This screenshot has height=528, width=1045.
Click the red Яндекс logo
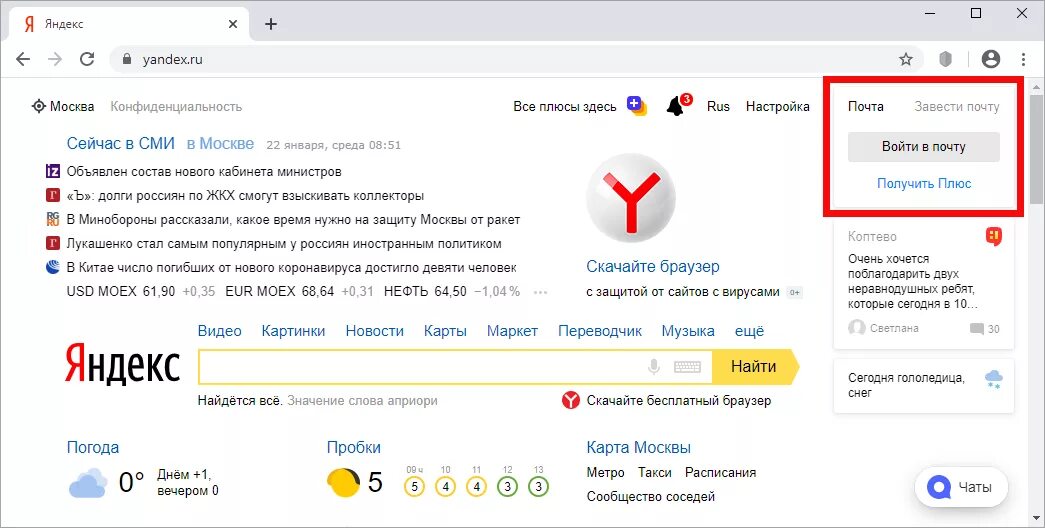[x=123, y=364]
